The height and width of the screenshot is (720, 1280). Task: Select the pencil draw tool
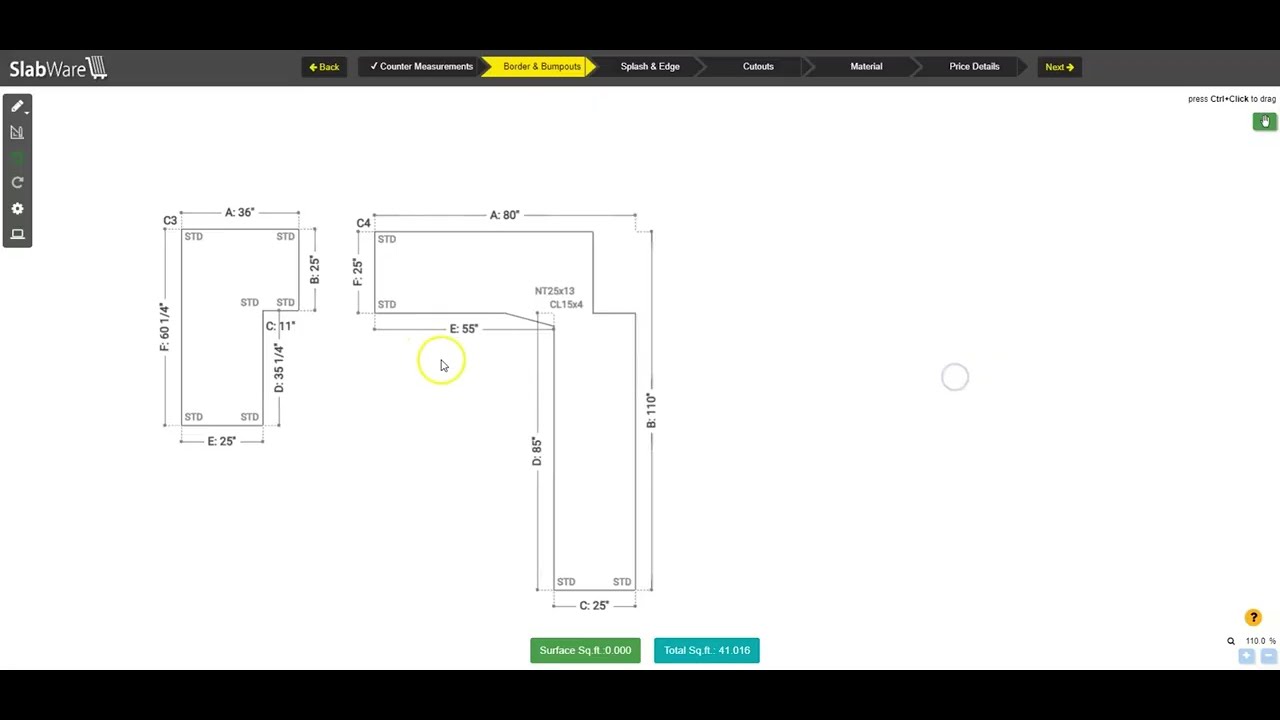[x=16, y=106]
